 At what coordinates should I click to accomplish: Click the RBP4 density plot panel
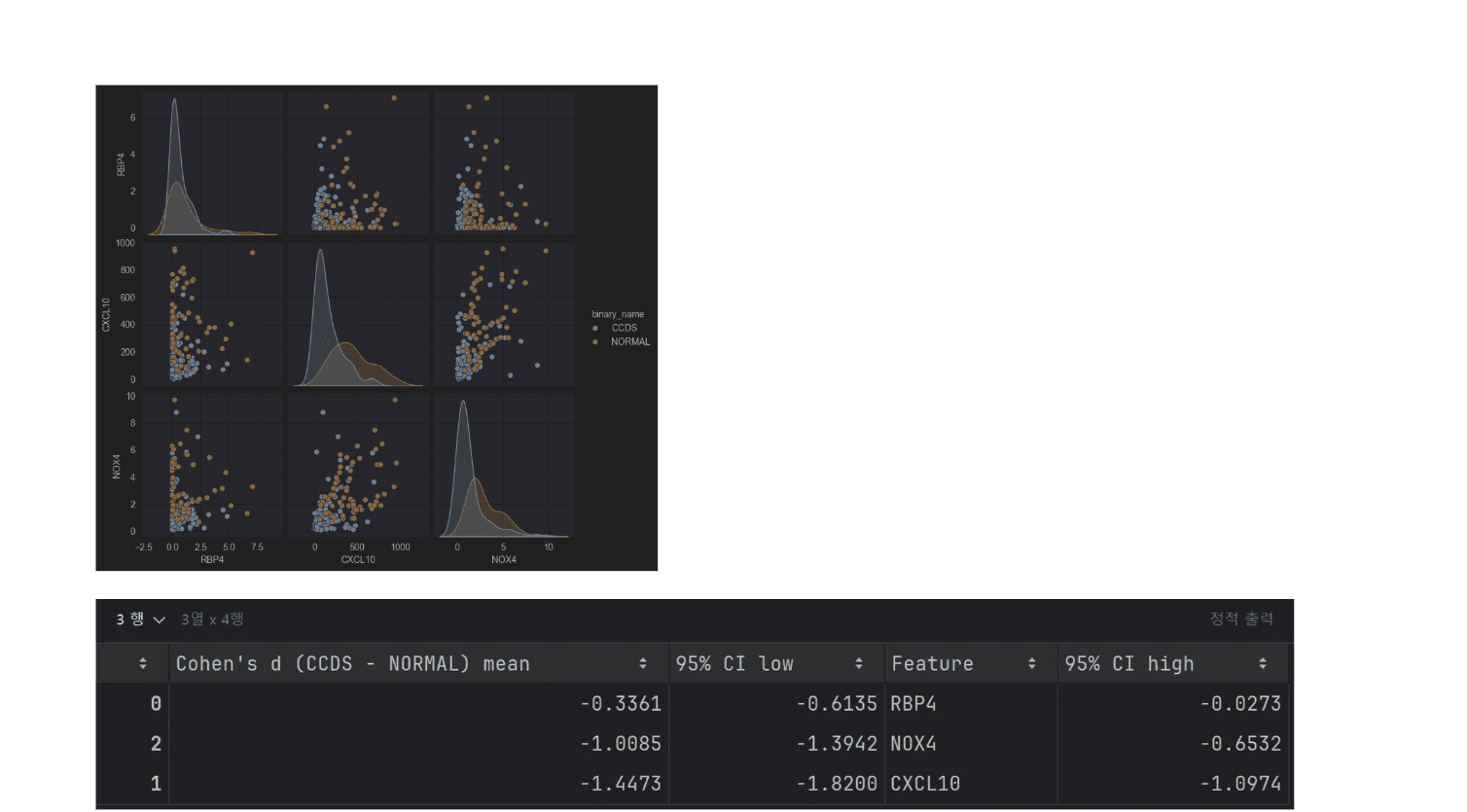213,163
